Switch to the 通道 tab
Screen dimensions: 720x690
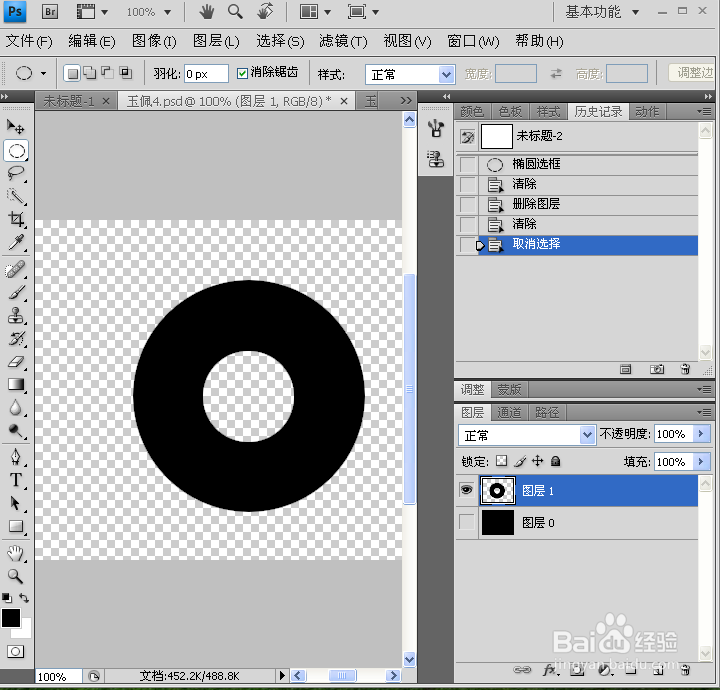509,413
